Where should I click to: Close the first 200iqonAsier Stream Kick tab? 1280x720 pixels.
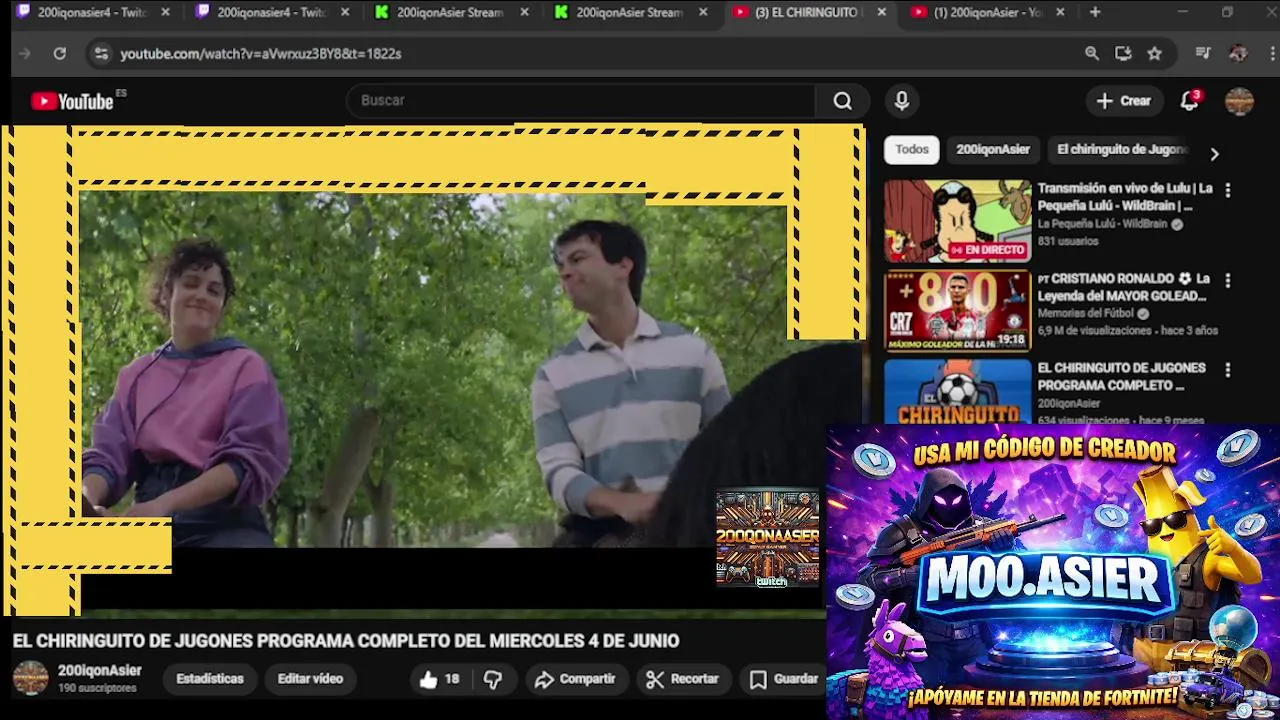click(x=524, y=12)
